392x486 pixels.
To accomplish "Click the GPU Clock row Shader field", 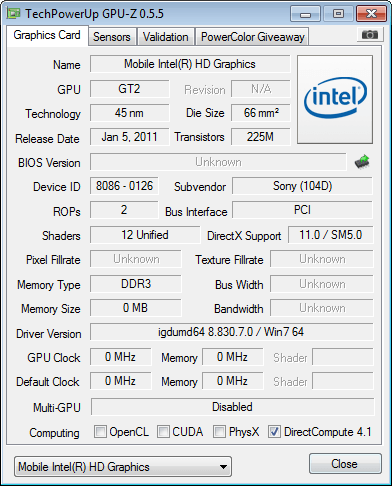I will (x=343, y=357).
